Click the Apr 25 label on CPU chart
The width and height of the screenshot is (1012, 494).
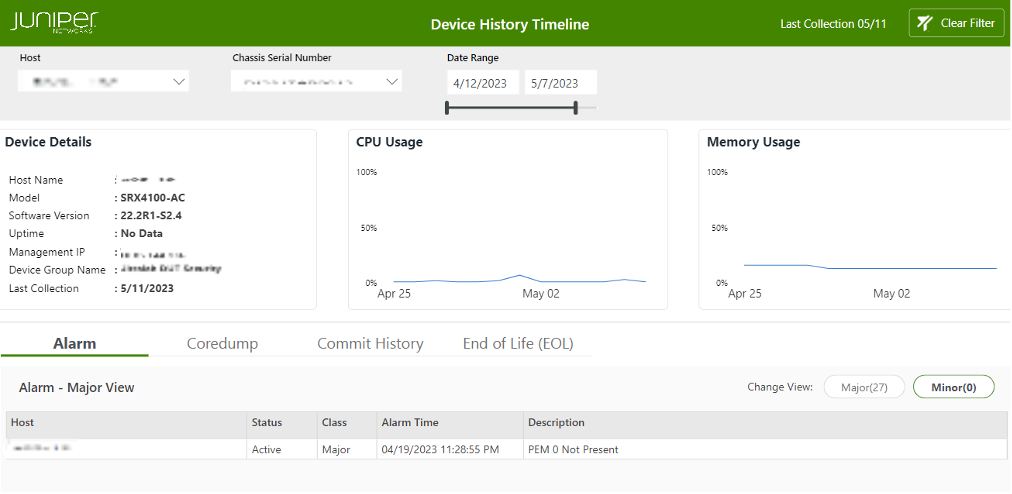tap(394, 294)
